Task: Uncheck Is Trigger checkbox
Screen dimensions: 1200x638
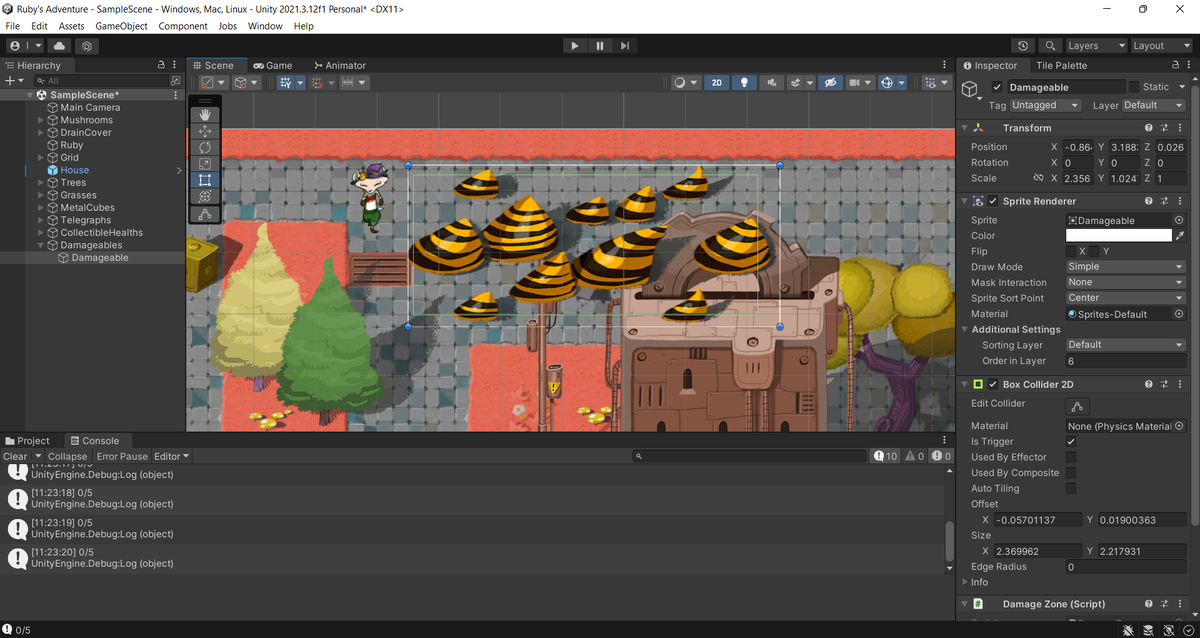Action: click(1071, 441)
